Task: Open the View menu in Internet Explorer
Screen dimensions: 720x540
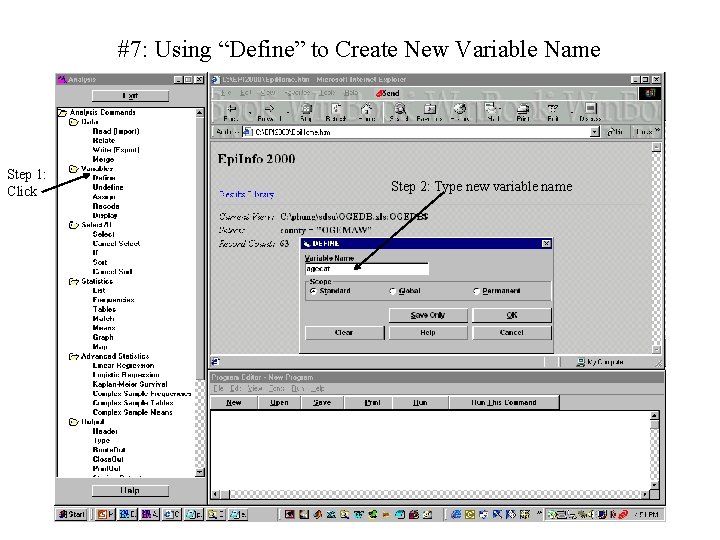Action: click(267, 93)
